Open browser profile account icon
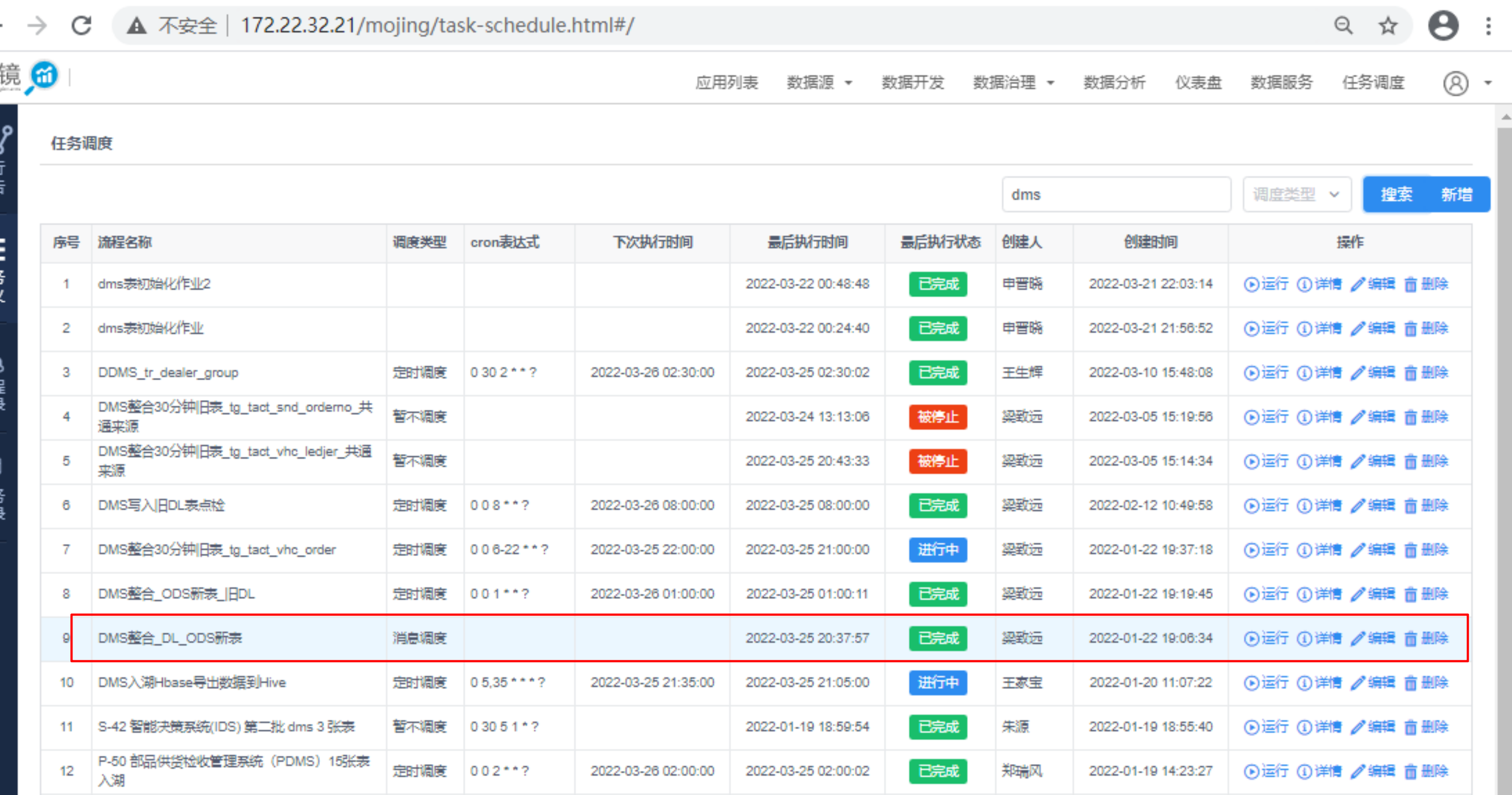The width and height of the screenshot is (1512, 795). point(1443,25)
